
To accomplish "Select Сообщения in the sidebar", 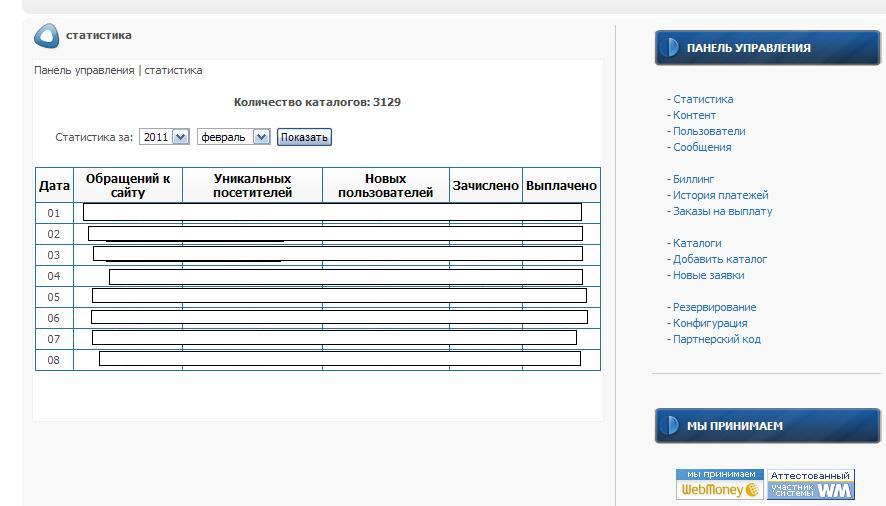I will click(702, 147).
